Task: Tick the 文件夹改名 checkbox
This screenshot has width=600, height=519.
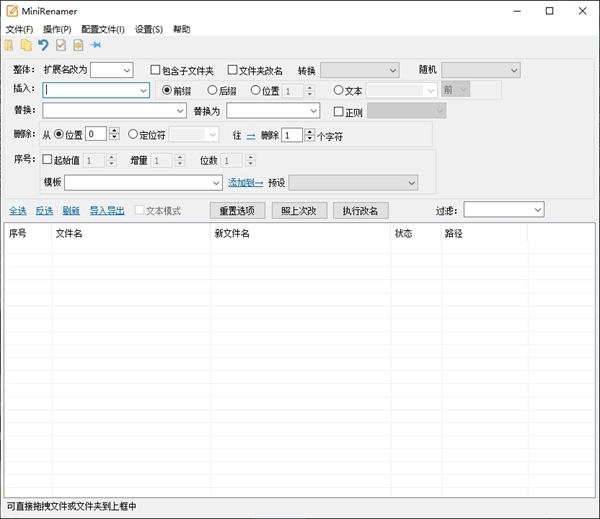Action: [233, 70]
